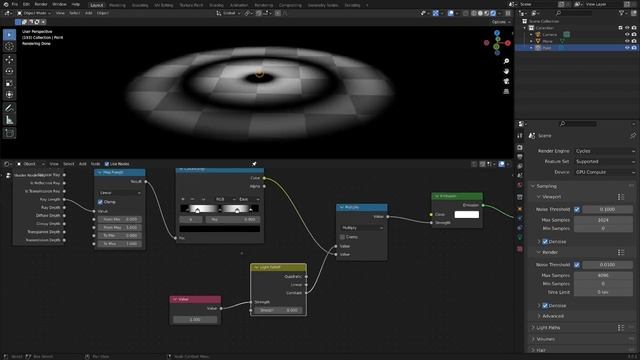Screen dimensions: 640x360
Task: Select the Add Cube tool
Action: 9,133
